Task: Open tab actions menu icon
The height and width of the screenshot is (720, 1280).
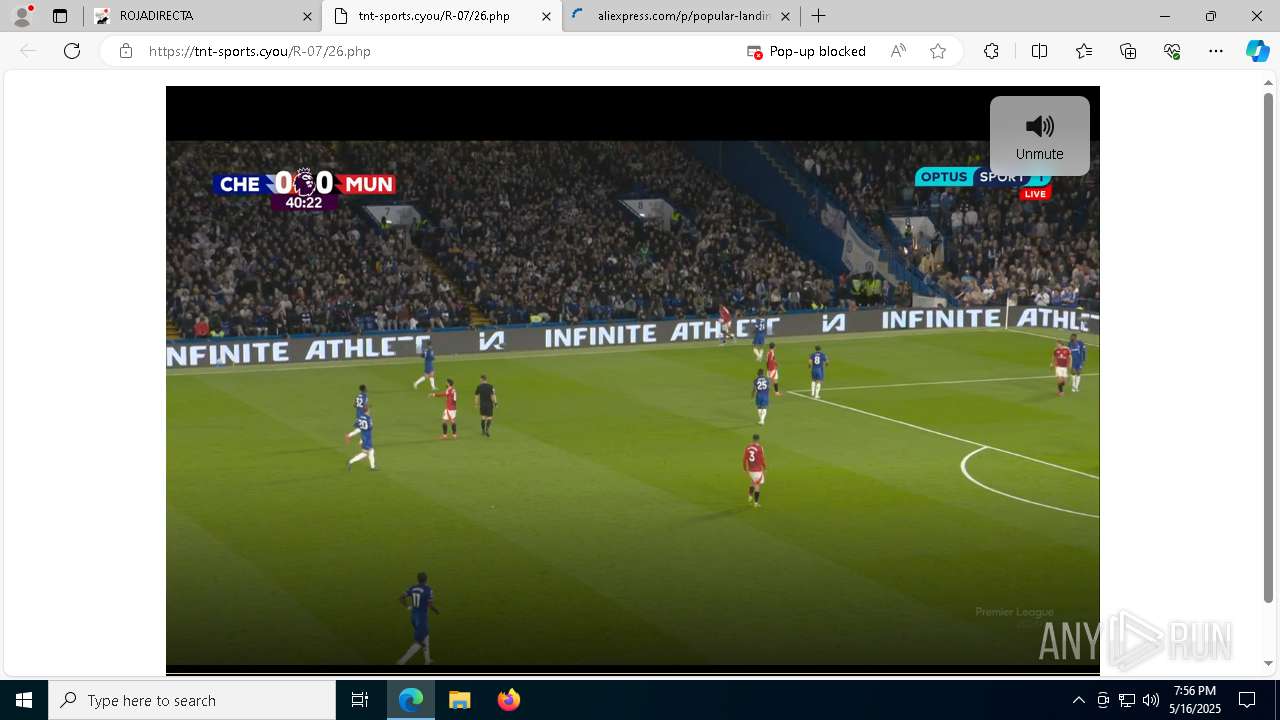Action: [x=60, y=16]
